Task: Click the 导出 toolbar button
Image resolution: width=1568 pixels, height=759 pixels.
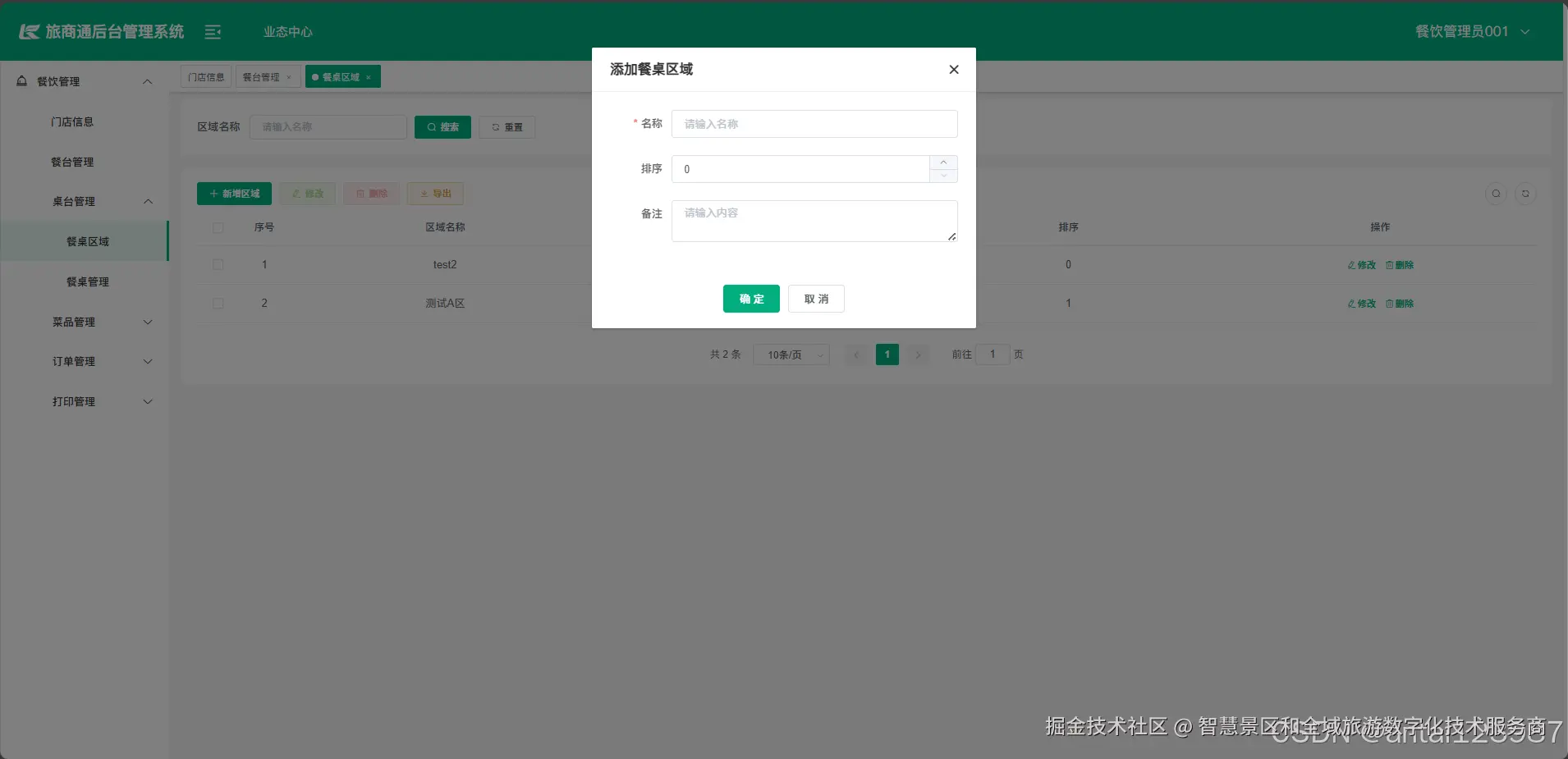Action: (x=436, y=194)
